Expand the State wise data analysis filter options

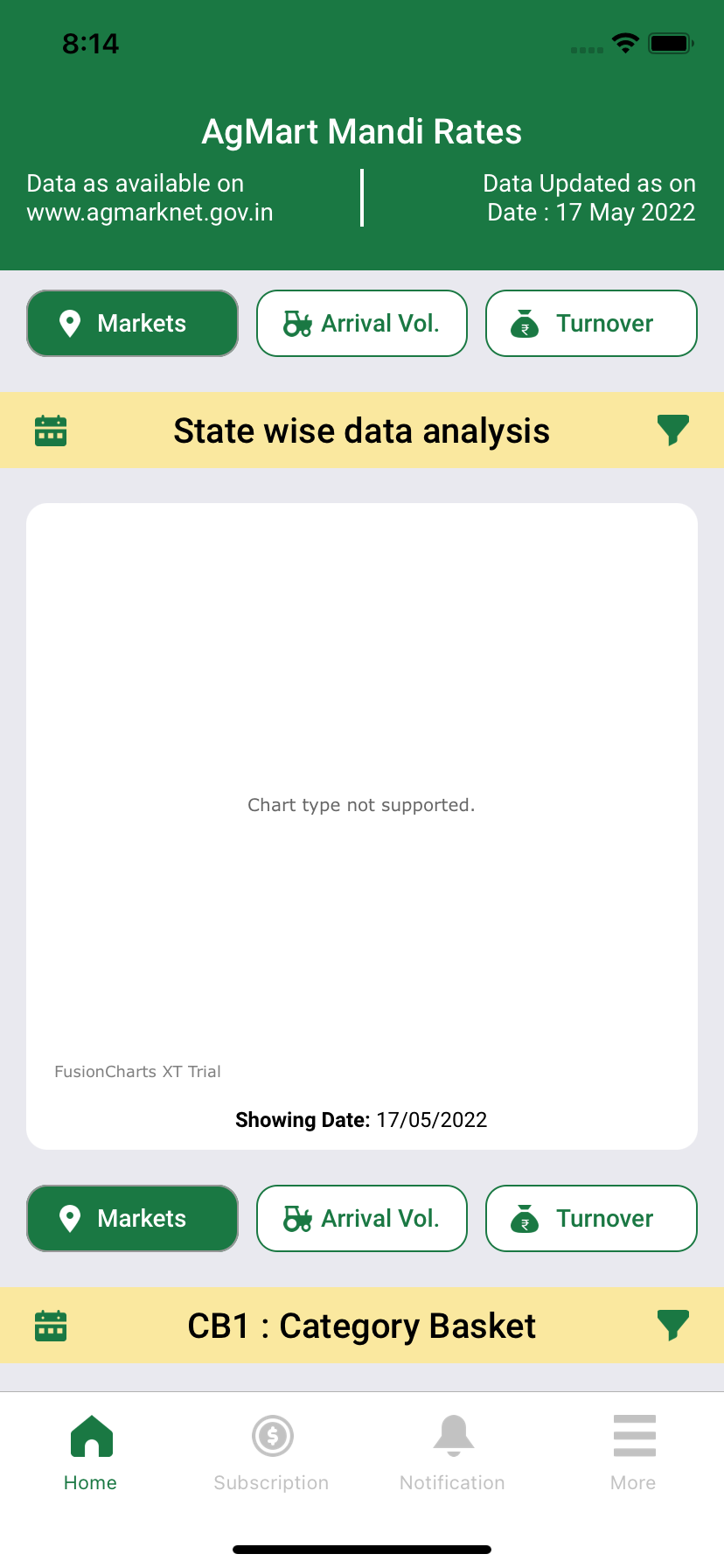(672, 430)
